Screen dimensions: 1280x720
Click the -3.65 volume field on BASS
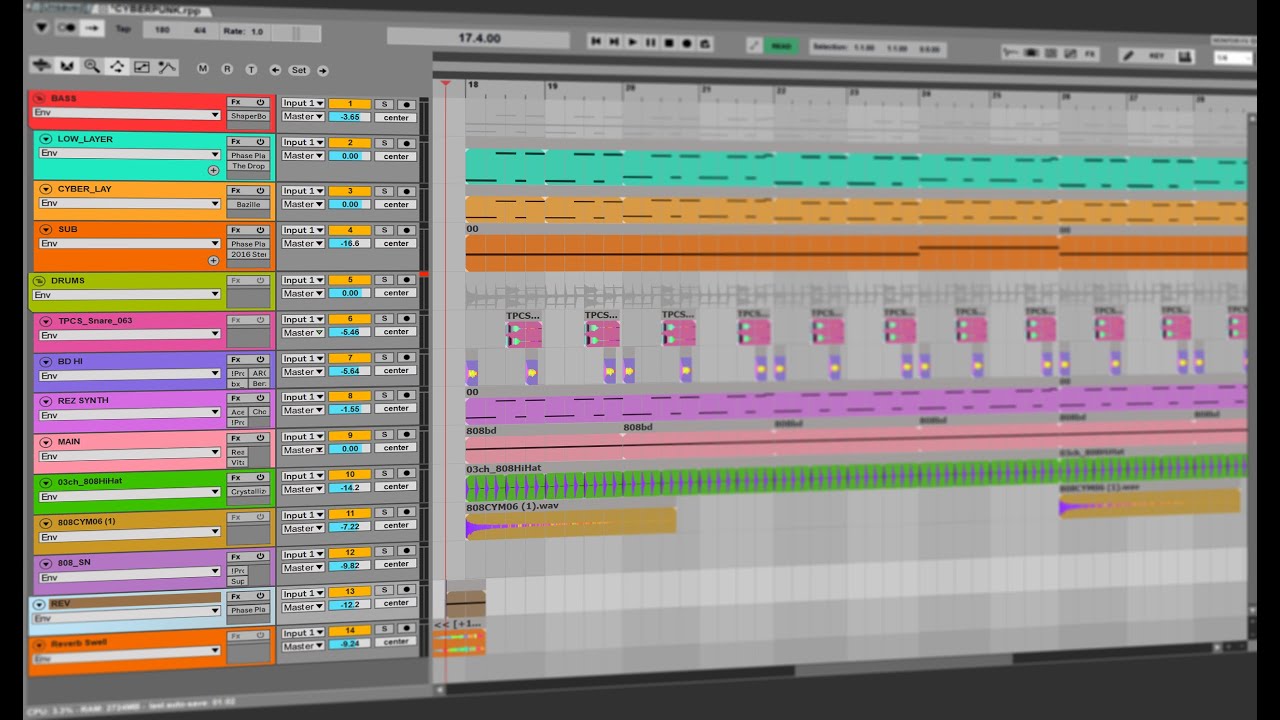(x=349, y=117)
